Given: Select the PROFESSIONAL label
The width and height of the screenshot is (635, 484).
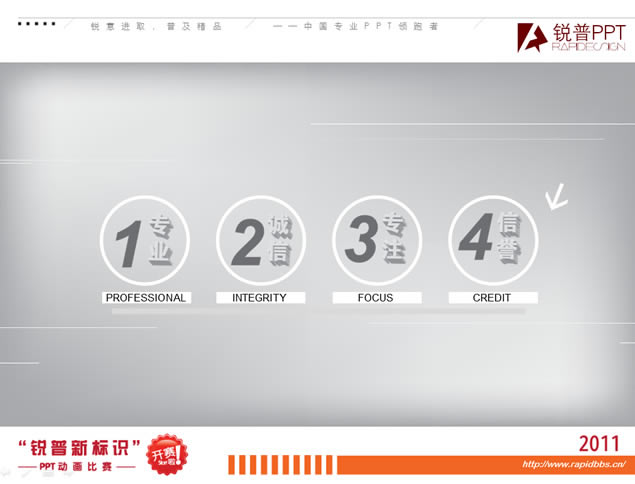Looking at the screenshot, I should click(145, 298).
